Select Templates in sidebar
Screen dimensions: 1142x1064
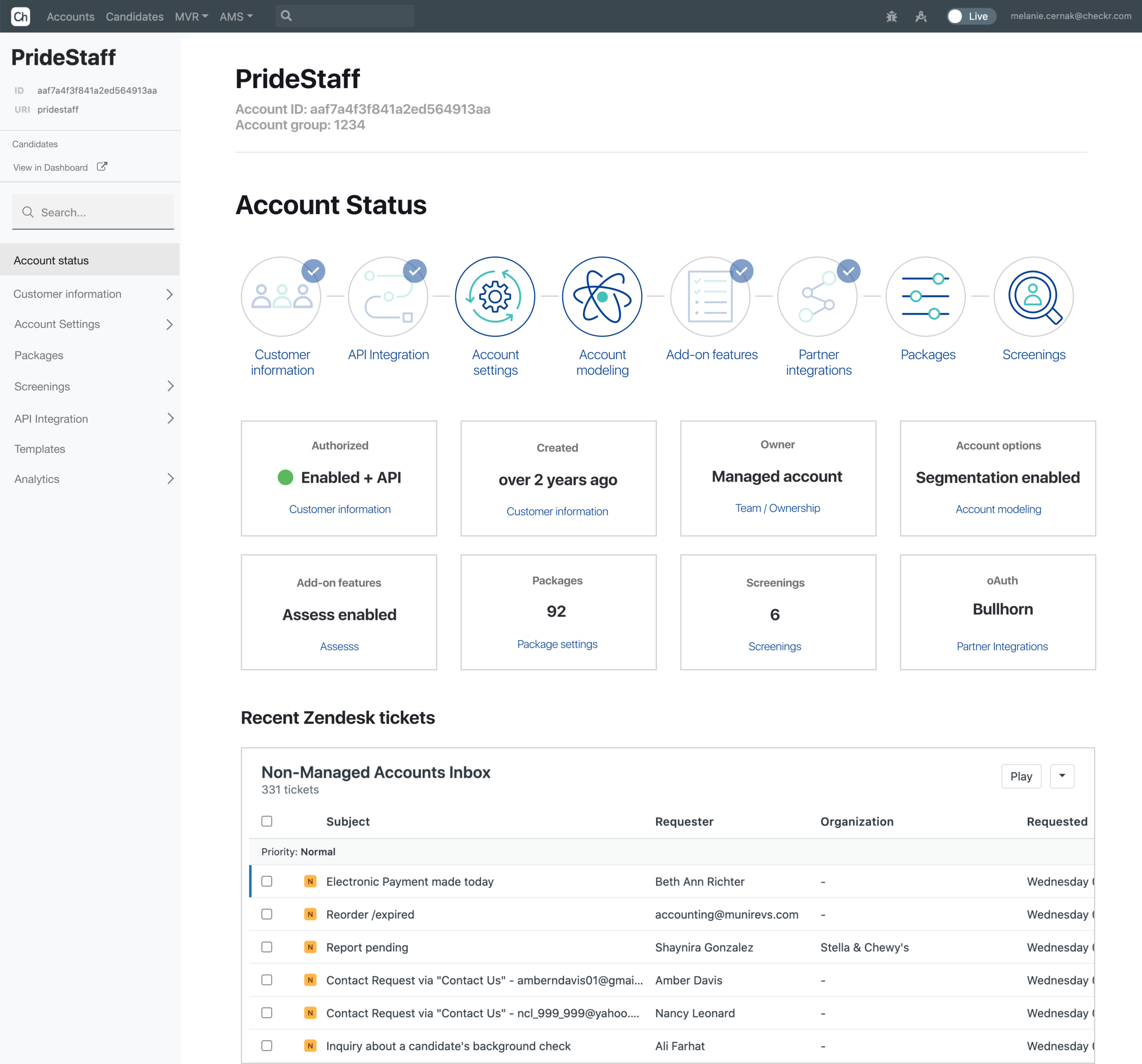click(x=40, y=449)
